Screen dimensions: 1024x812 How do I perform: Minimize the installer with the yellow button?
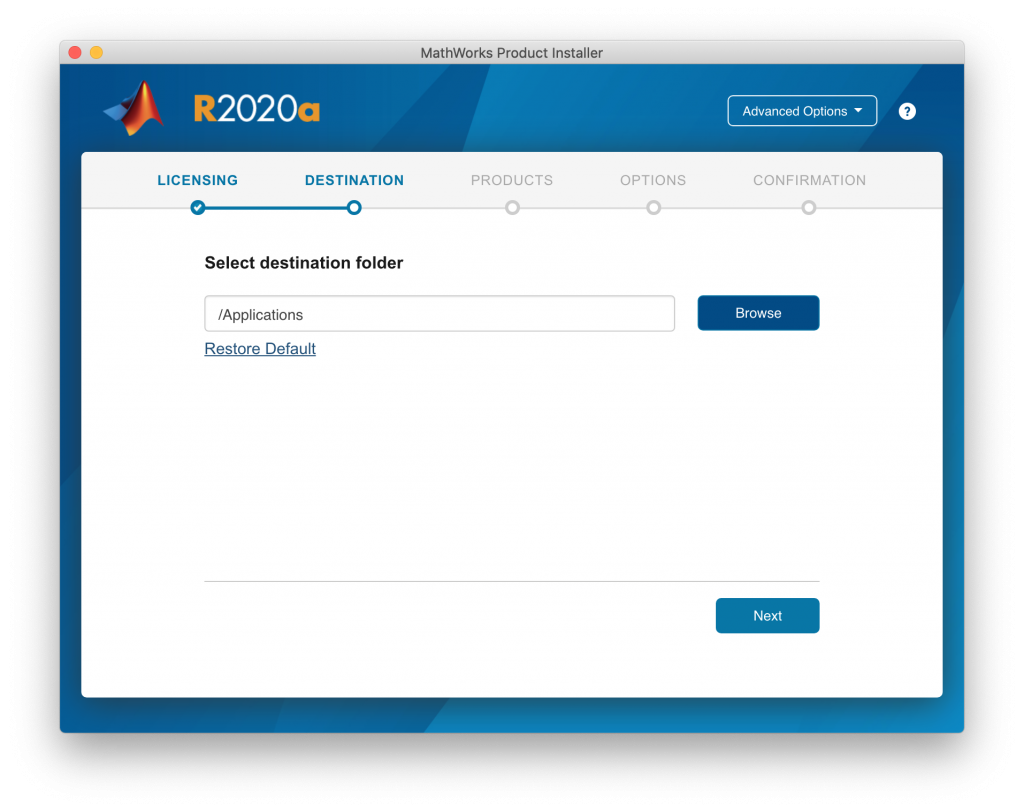coord(96,52)
